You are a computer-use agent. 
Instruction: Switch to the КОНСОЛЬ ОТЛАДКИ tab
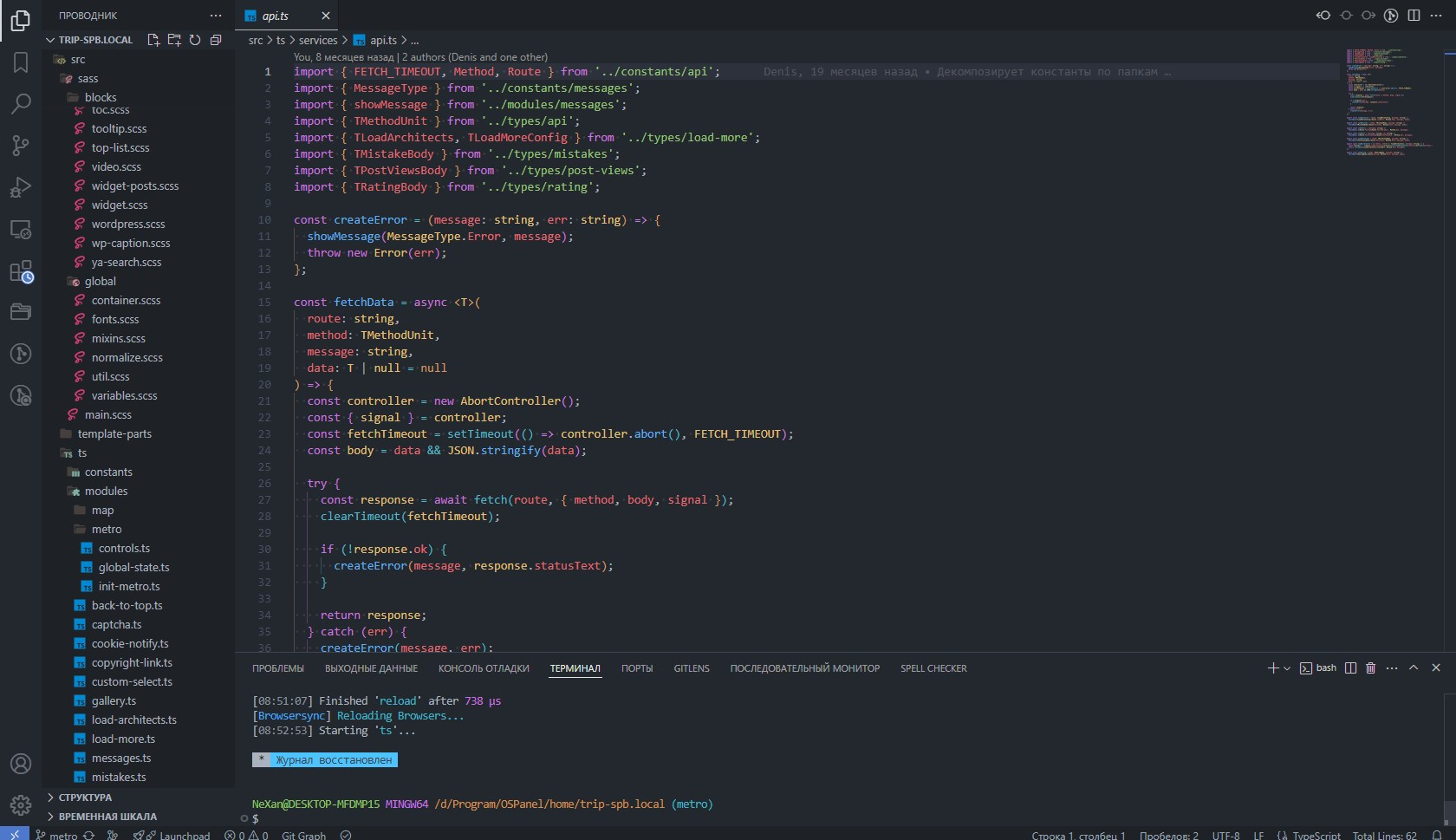pyautogui.click(x=484, y=668)
